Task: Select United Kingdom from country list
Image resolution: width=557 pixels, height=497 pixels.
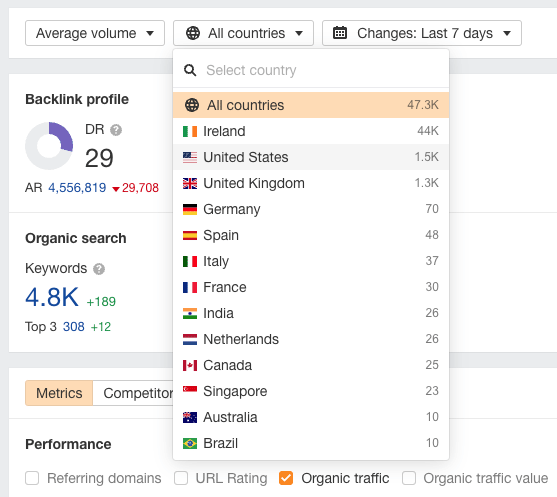Action: 311,183
